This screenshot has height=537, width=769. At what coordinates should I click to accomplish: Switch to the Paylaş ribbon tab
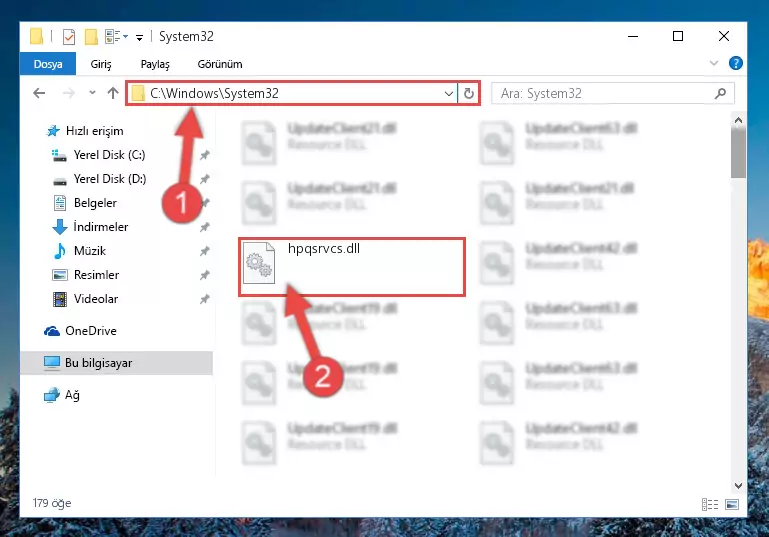coord(155,64)
